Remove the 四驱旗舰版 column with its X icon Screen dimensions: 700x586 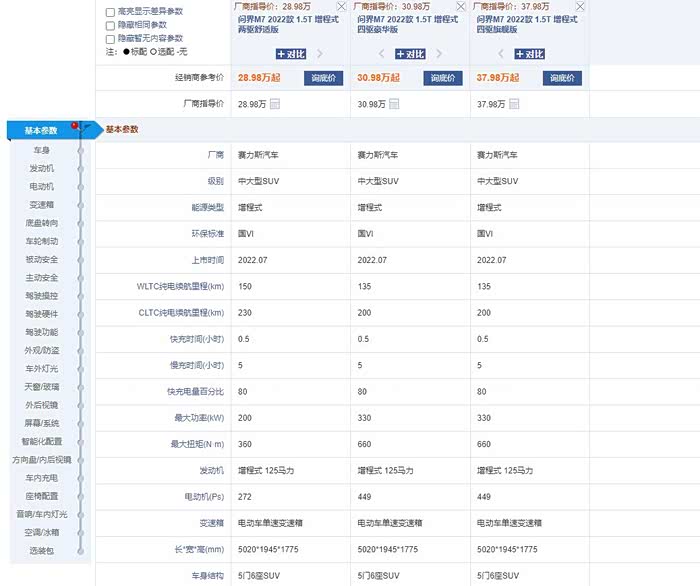click(x=580, y=6)
